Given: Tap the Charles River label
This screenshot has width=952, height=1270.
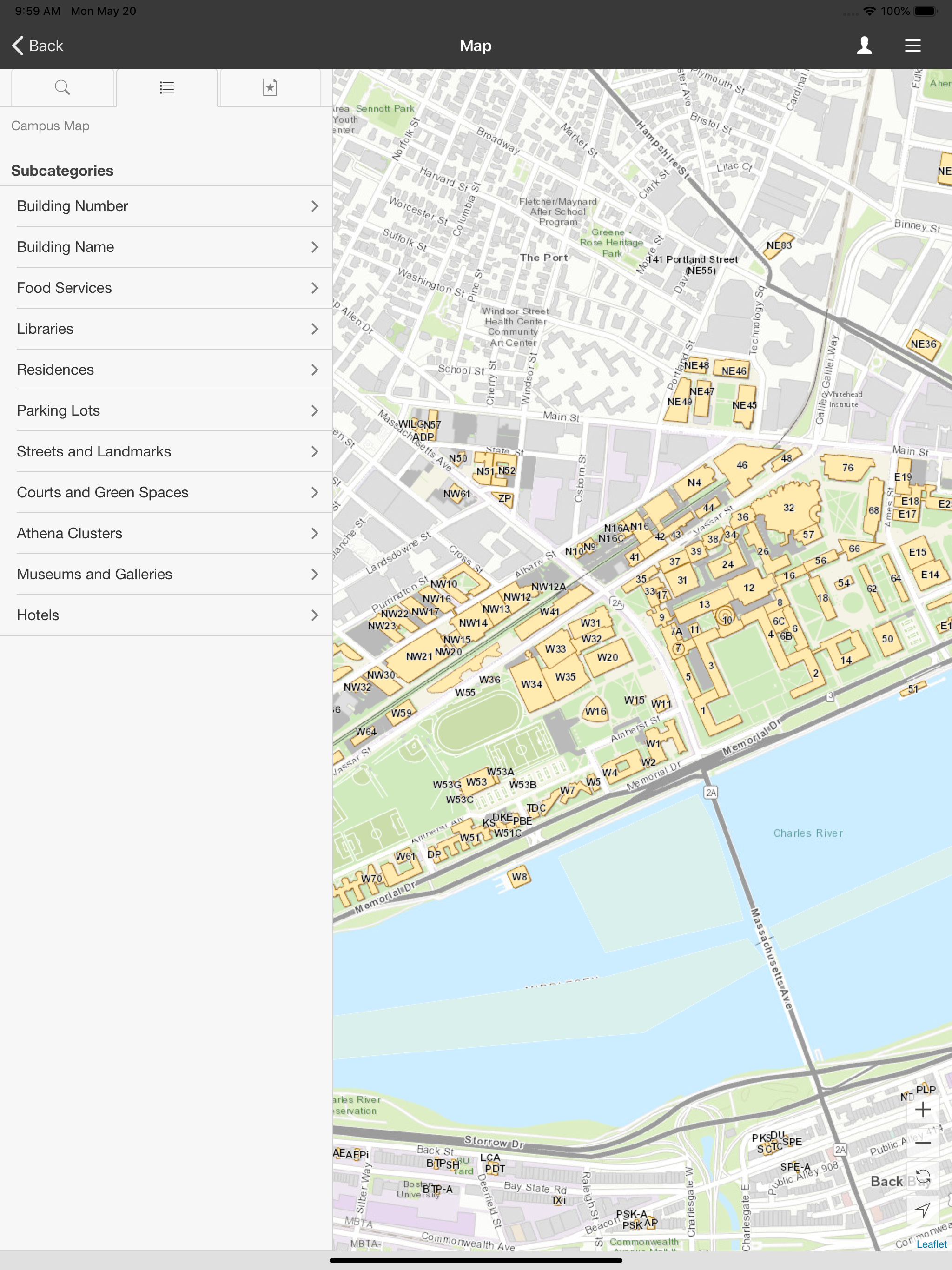Looking at the screenshot, I should (x=808, y=833).
